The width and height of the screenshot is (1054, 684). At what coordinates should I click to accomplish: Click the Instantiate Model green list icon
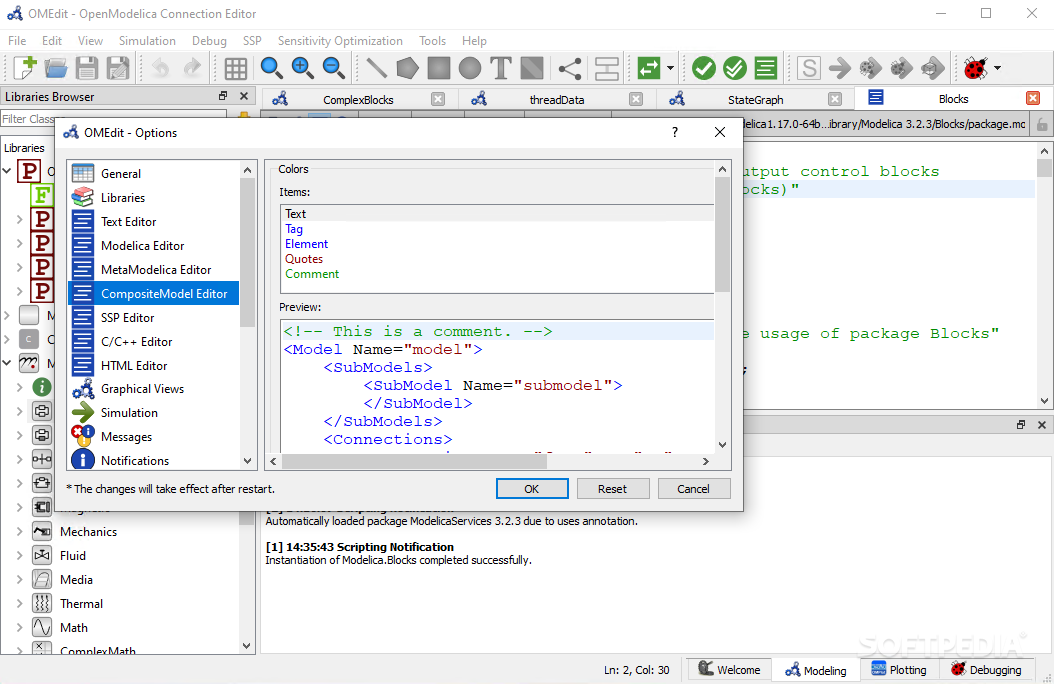[x=766, y=68]
